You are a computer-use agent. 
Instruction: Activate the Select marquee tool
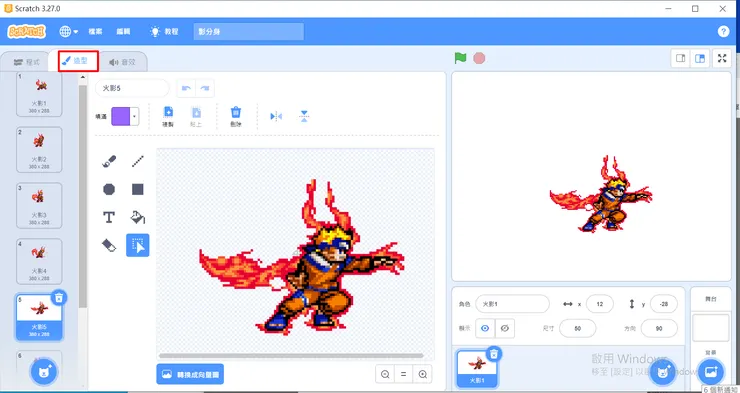pos(137,245)
